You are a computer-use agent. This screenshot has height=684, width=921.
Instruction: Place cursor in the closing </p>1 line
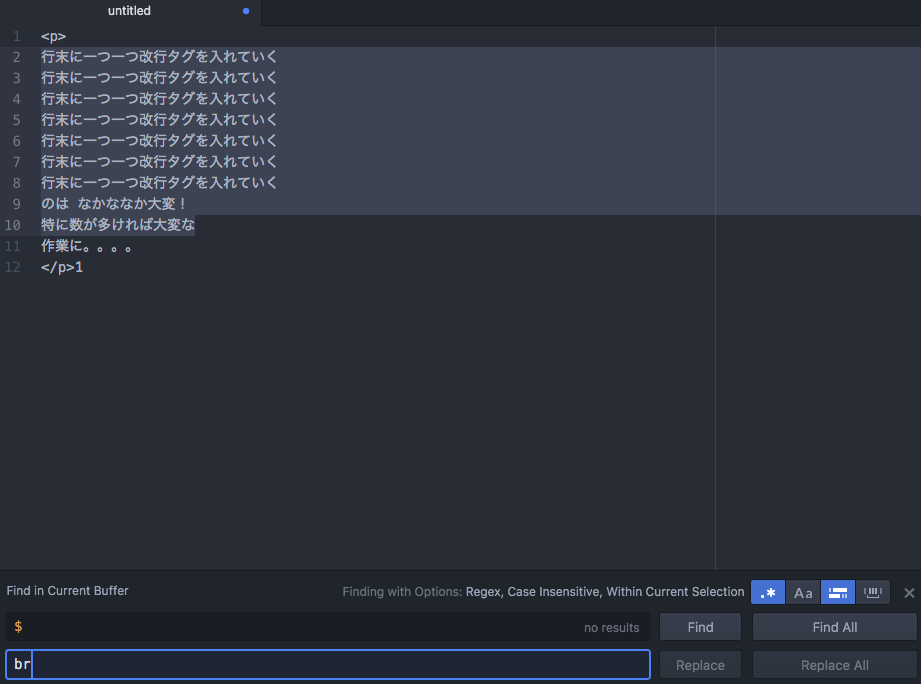62,267
